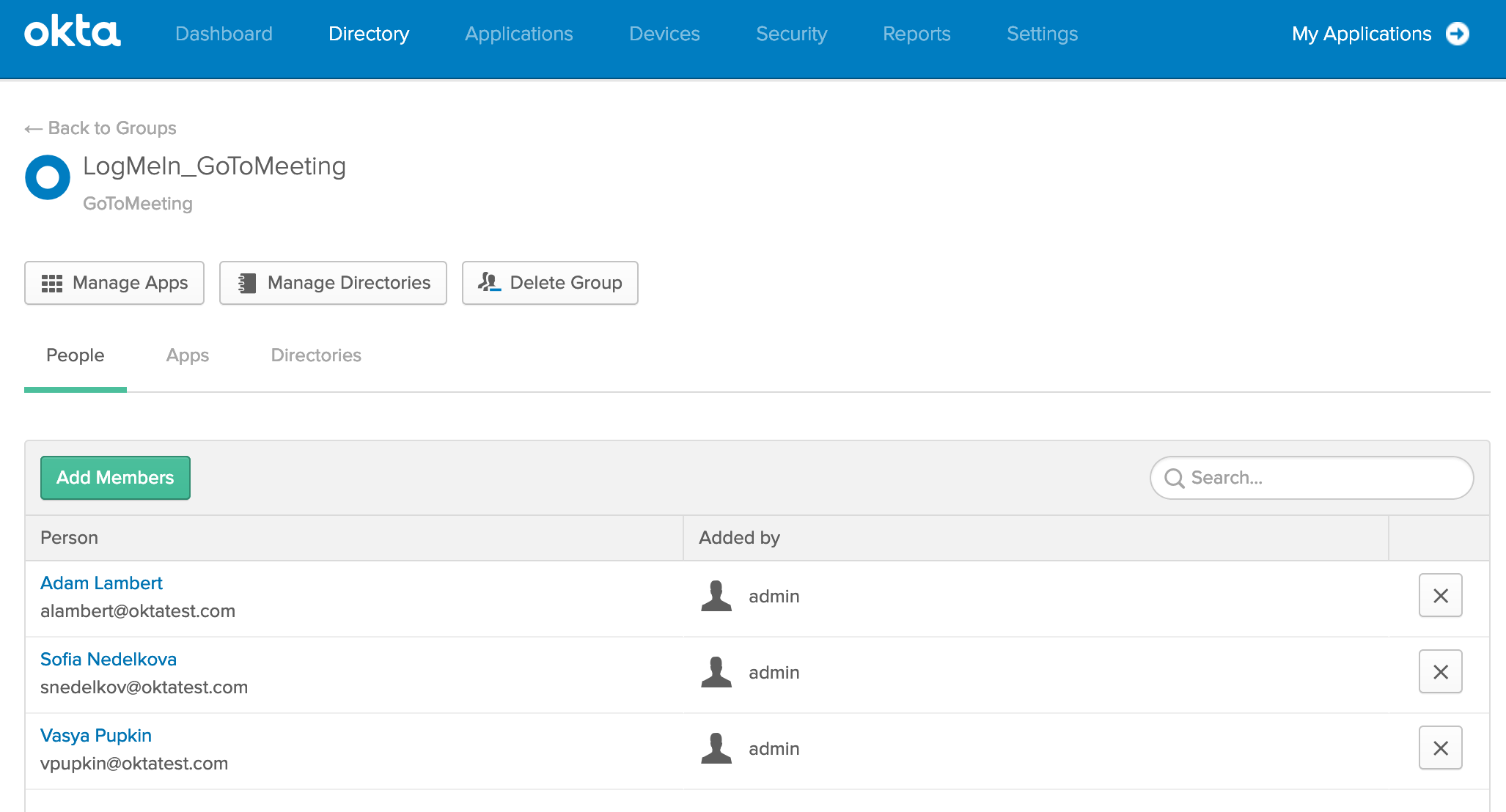Open Manage Directories

tap(333, 283)
